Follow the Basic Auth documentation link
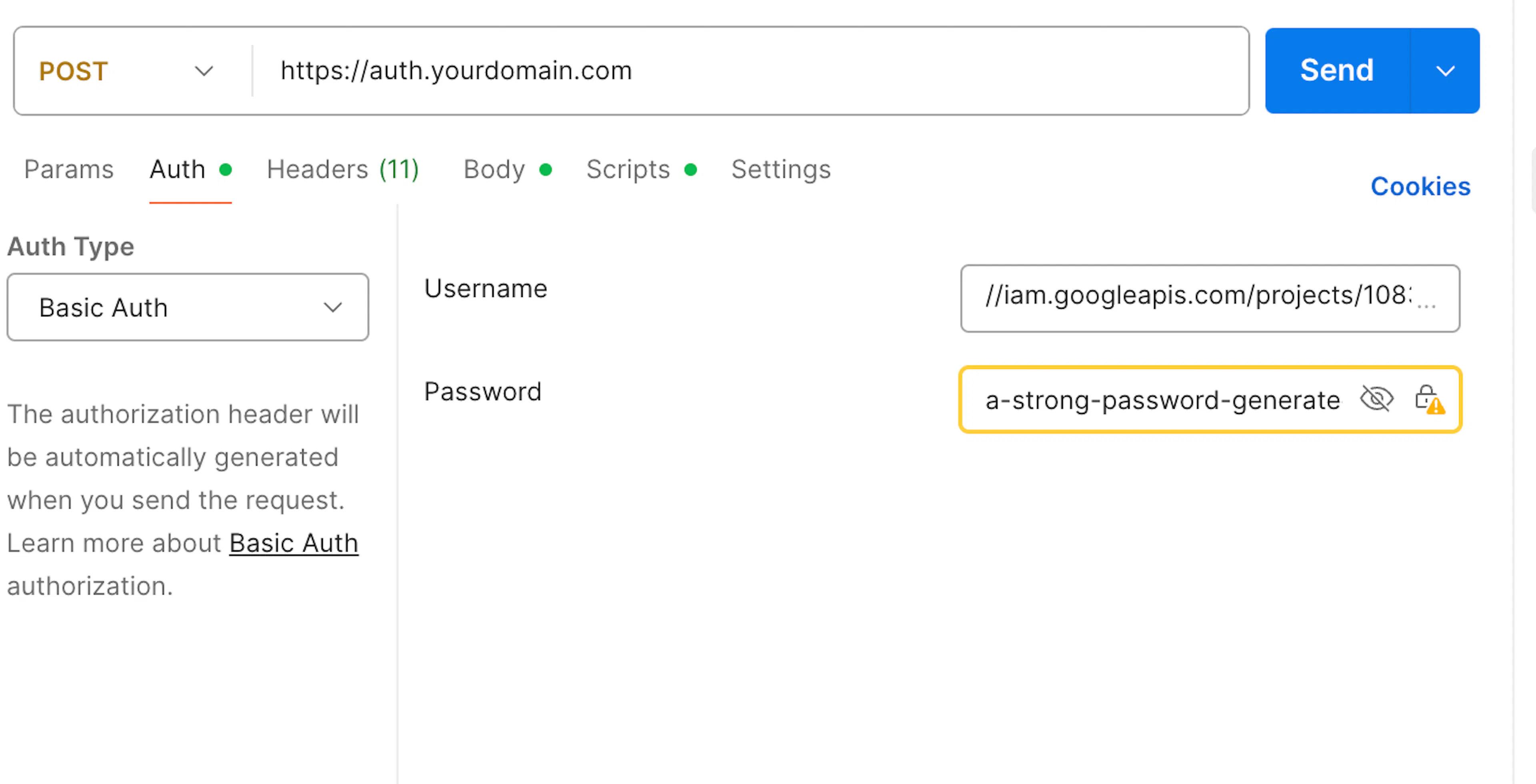This screenshot has height=784, width=1536. pos(294,543)
